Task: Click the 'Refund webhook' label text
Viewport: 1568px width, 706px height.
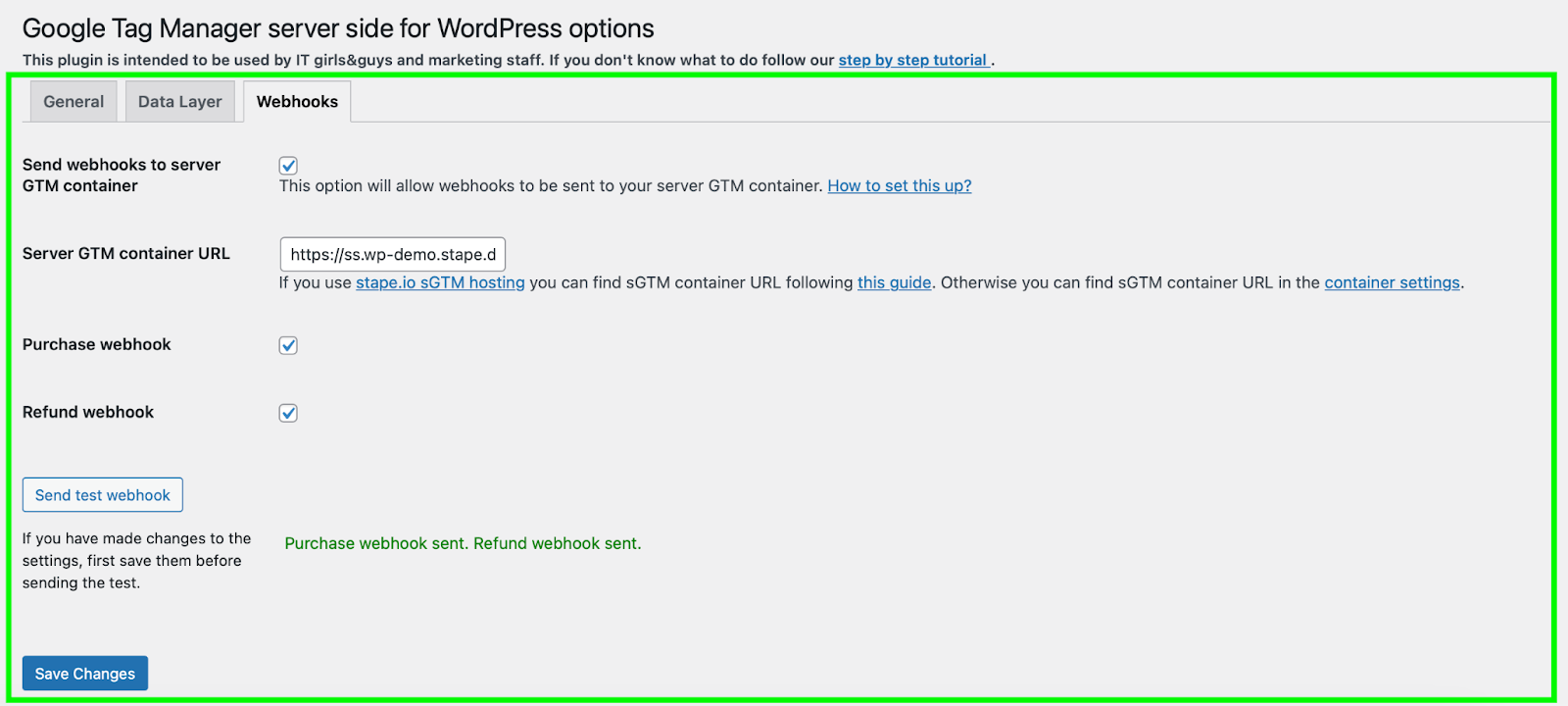Action: pyautogui.click(x=88, y=412)
